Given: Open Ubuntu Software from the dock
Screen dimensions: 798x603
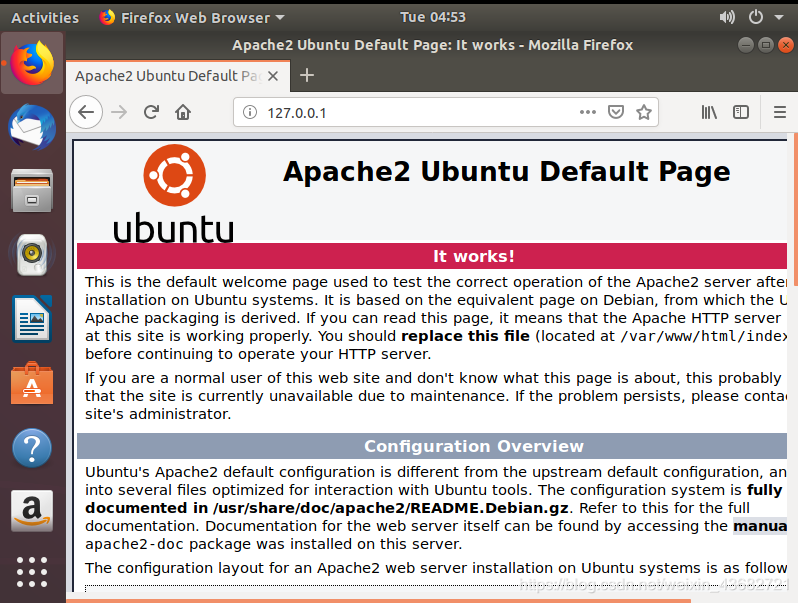Looking at the screenshot, I should [32, 383].
